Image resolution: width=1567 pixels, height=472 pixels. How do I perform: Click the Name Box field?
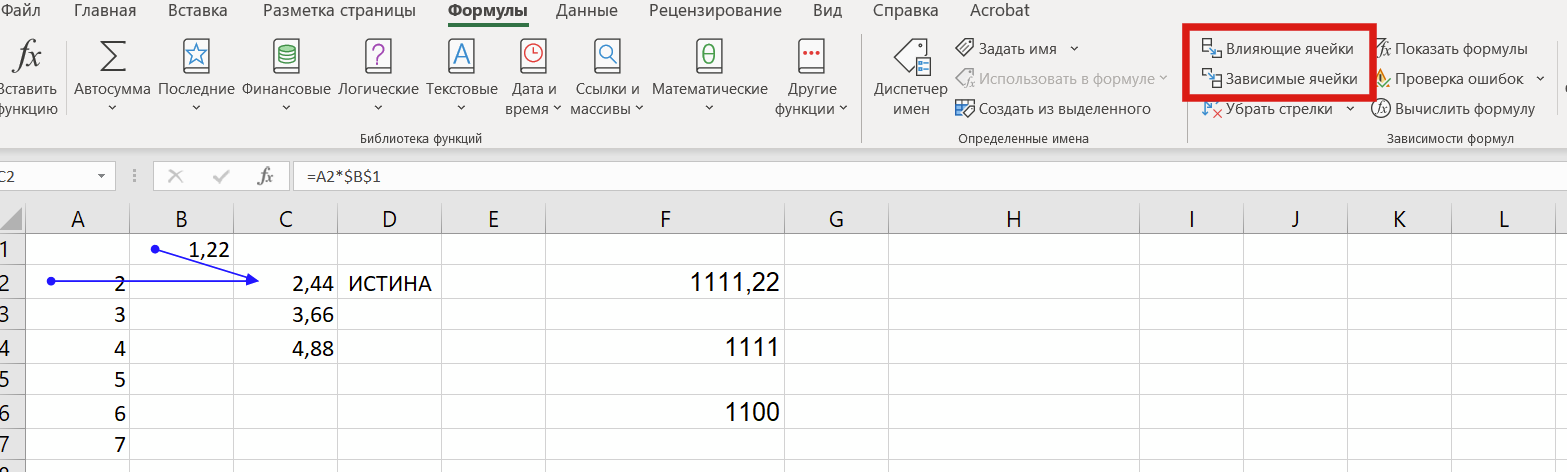45,176
